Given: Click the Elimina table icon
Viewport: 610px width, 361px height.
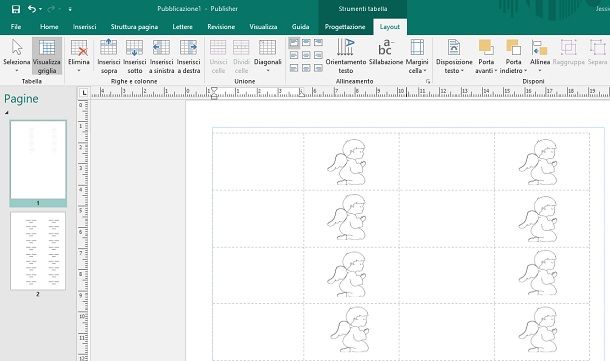Looking at the screenshot, I should 79,47.
